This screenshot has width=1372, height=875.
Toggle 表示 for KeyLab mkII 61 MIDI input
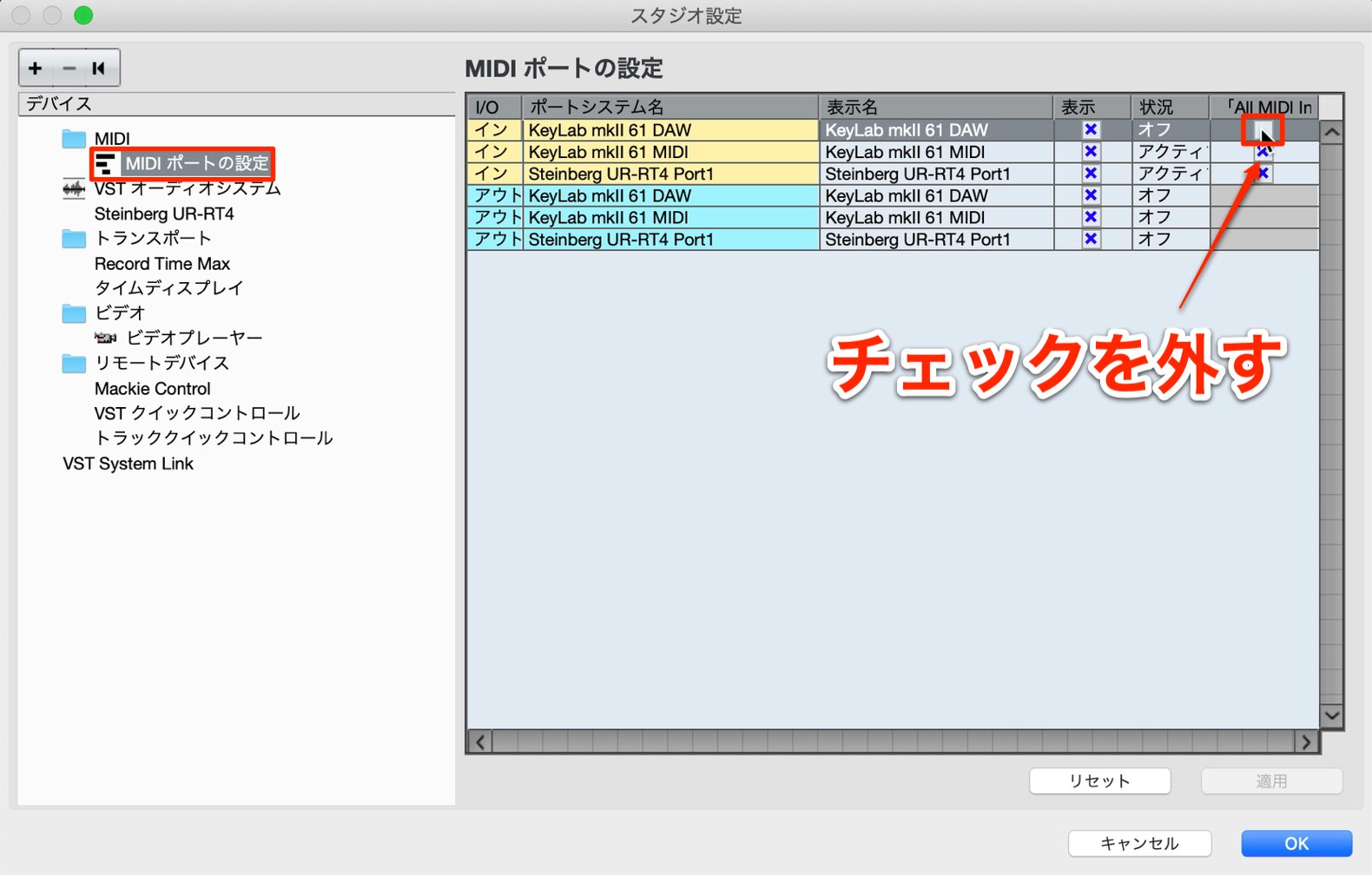click(1091, 152)
